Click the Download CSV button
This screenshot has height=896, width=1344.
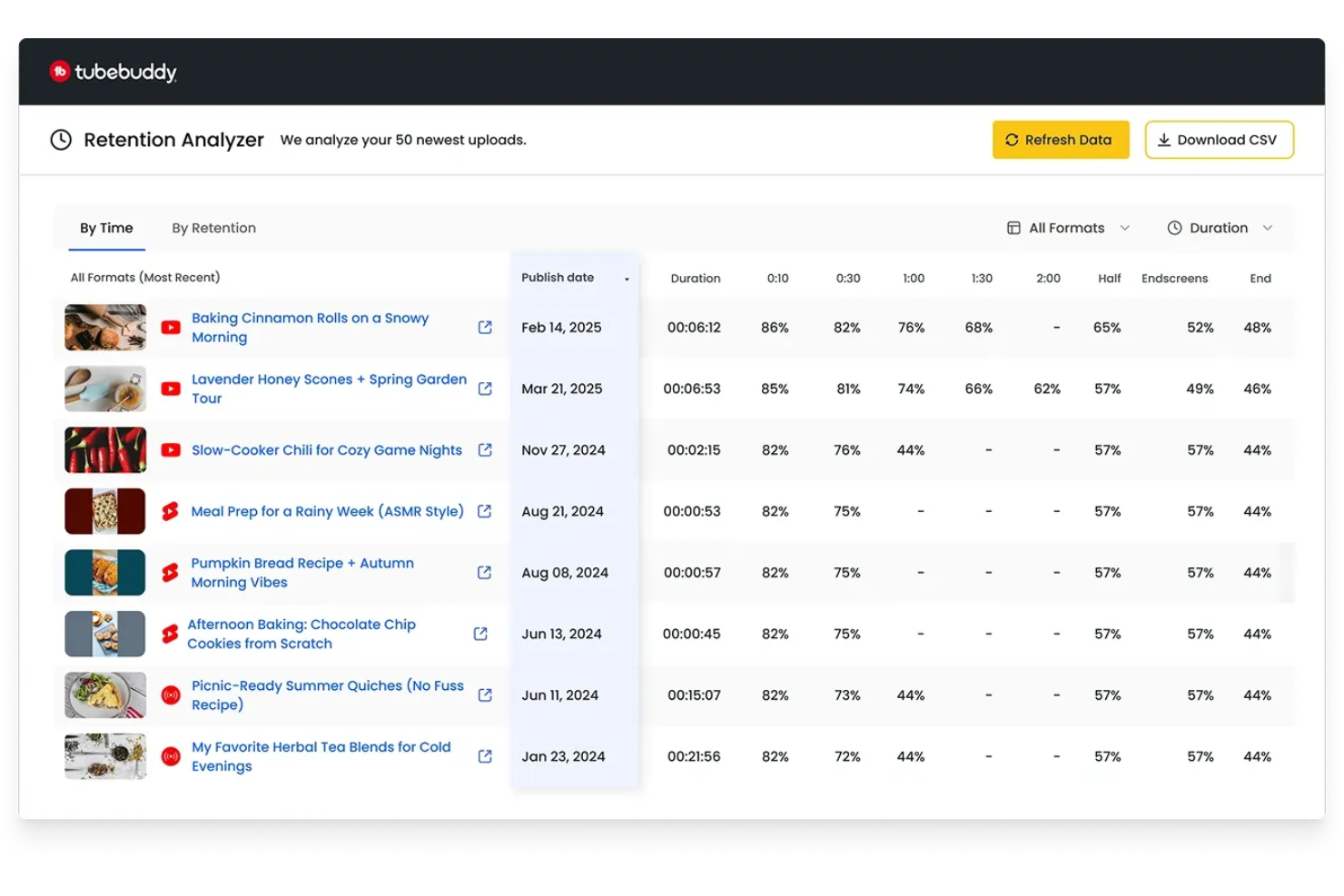tap(1219, 139)
